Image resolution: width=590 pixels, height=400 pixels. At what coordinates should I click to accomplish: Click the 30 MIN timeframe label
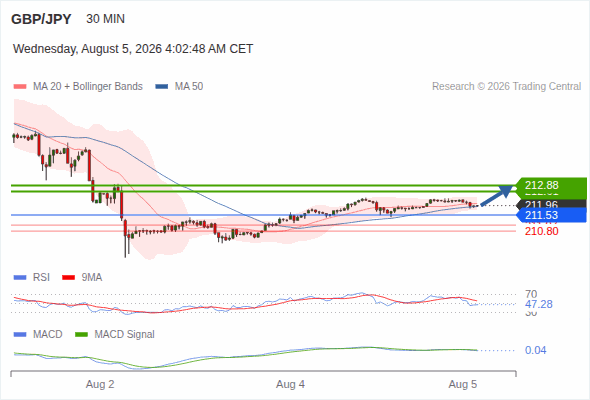click(105, 19)
